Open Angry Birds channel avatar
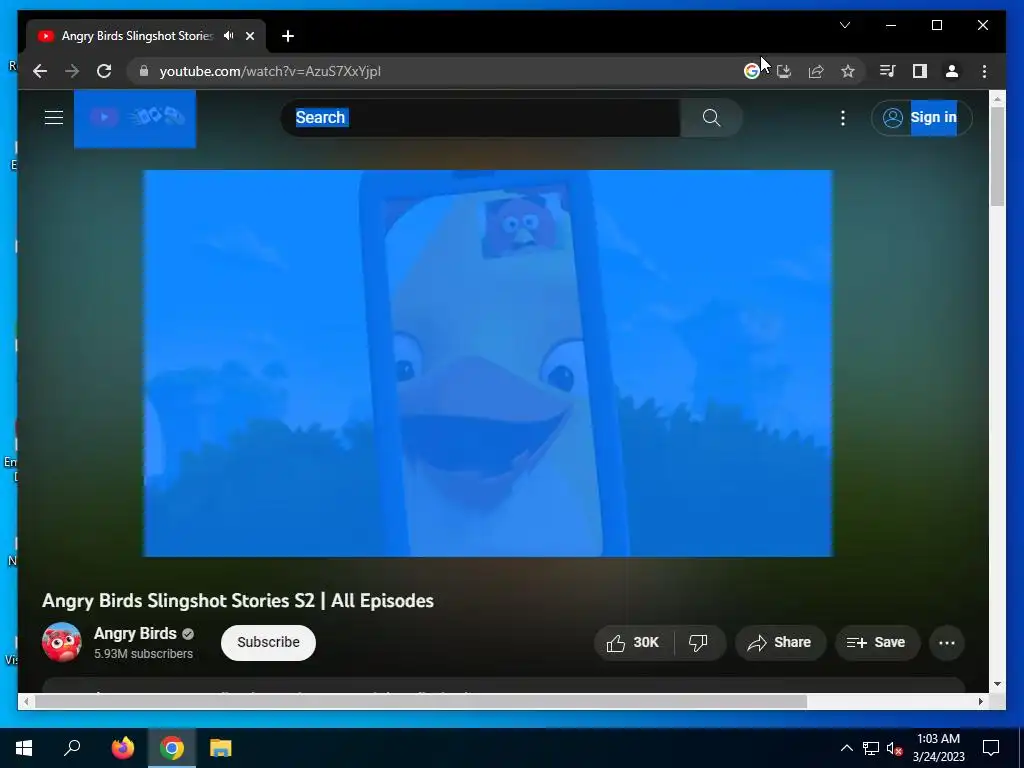This screenshot has height=768, width=1024. (61, 642)
